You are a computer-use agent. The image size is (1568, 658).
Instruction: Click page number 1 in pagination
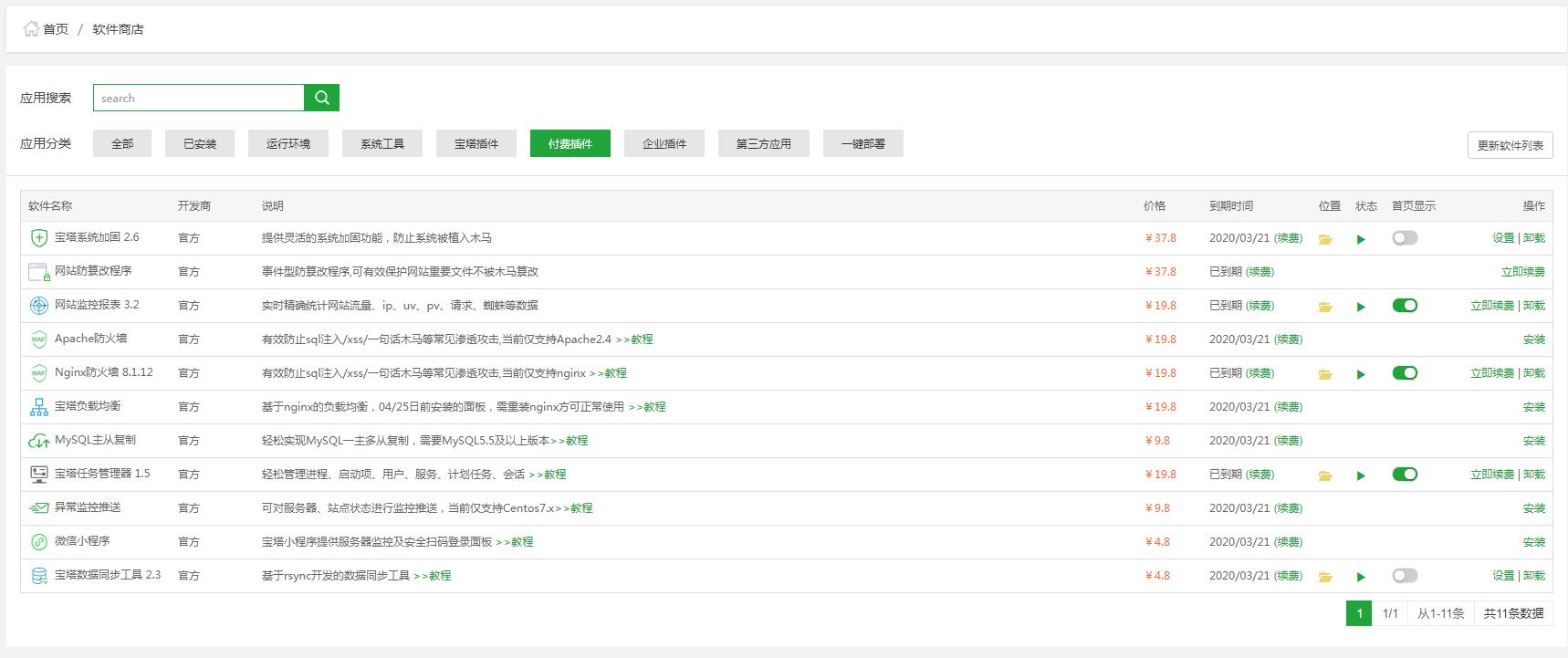(1359, 613)
